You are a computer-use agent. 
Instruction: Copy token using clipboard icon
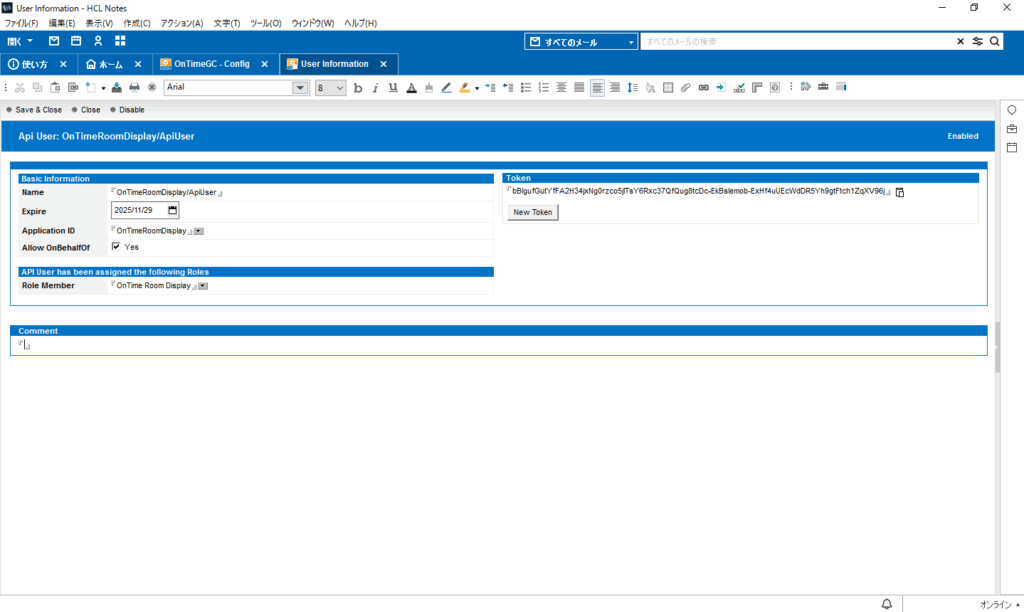pos(899,192)
